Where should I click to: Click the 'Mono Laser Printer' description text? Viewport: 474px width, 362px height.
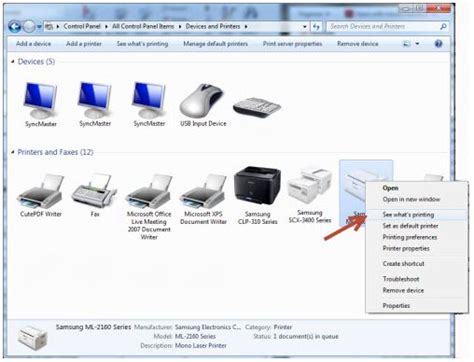click(x=201, y=346)
